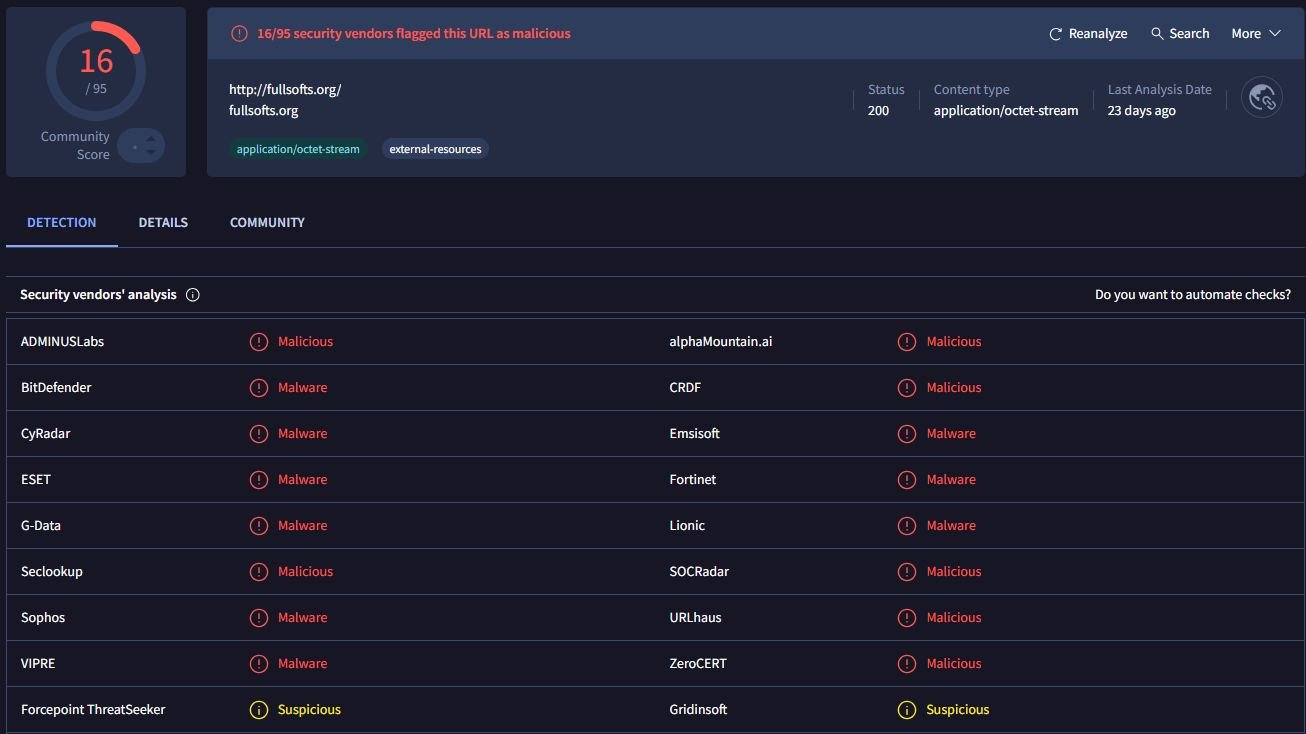Click the red alert icon in G-Data row

[x=259, y=526]
